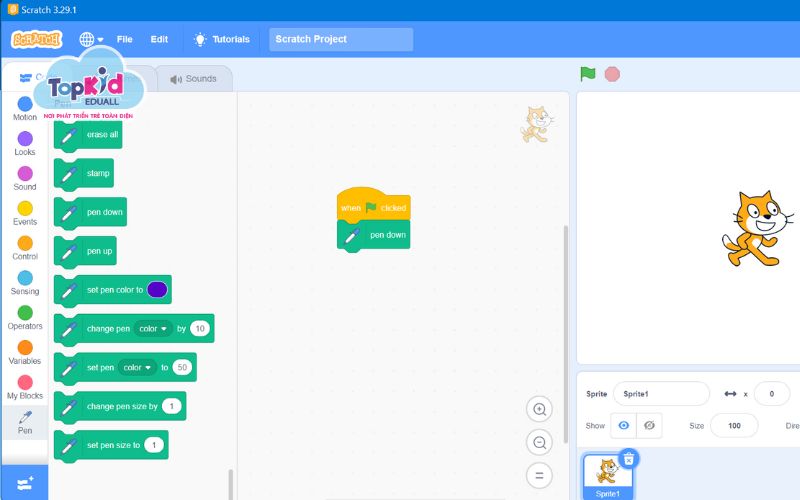The width and height of the screenshot is (800, 500).
Task: Edit the sprite Size field 100
Action: [x=734, y=426]
